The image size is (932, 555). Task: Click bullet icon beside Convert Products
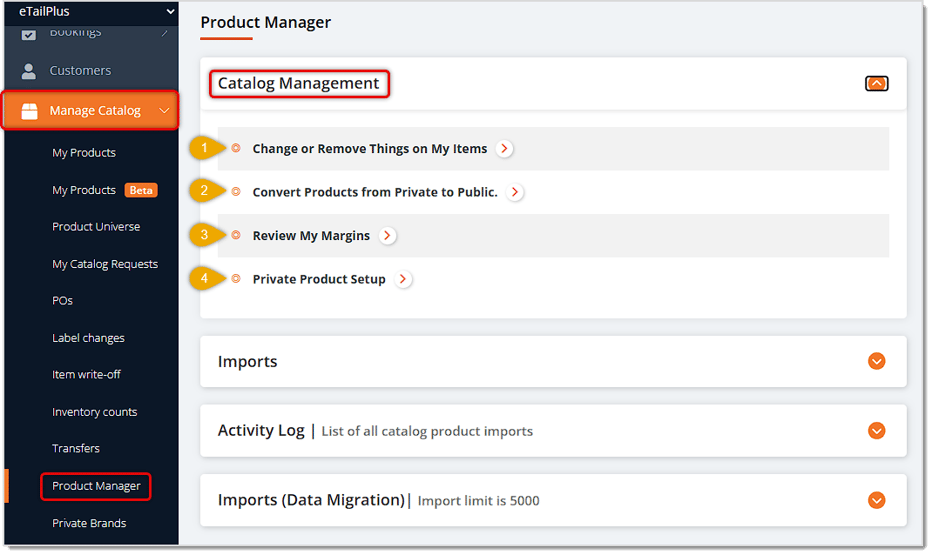[236, 191]
